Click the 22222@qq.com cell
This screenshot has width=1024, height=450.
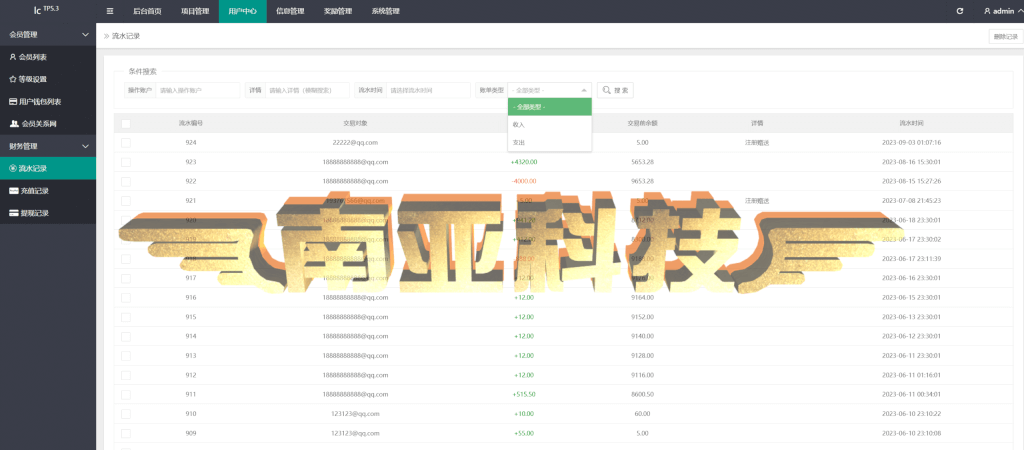pos(355,142)
